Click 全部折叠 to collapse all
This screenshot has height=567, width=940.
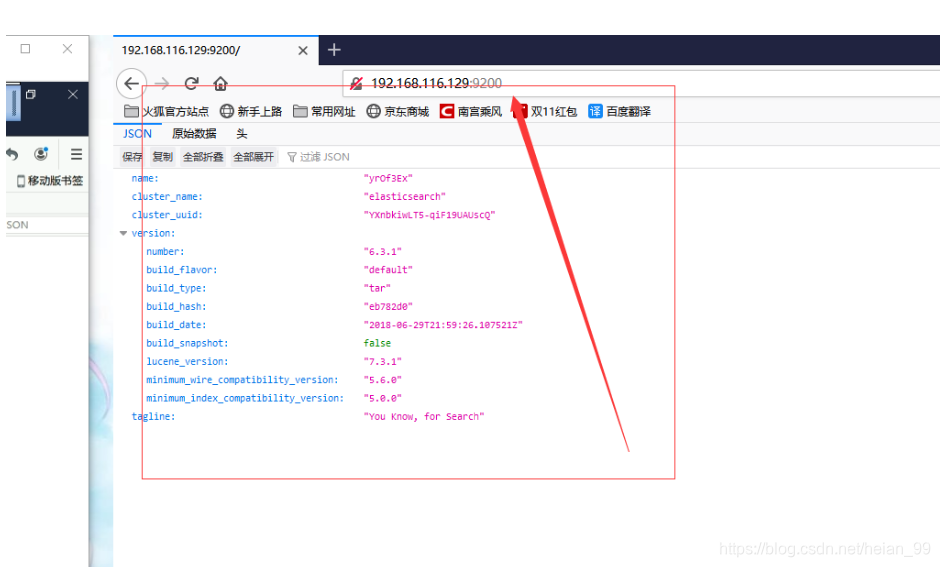pyautogui.click(x=203, y=157)
